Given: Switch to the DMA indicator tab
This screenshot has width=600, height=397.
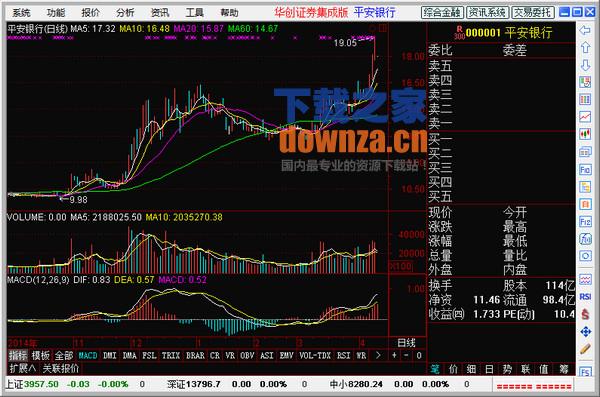Looking at the screenshot, I should pyautogui.click(x=130, y=356).
